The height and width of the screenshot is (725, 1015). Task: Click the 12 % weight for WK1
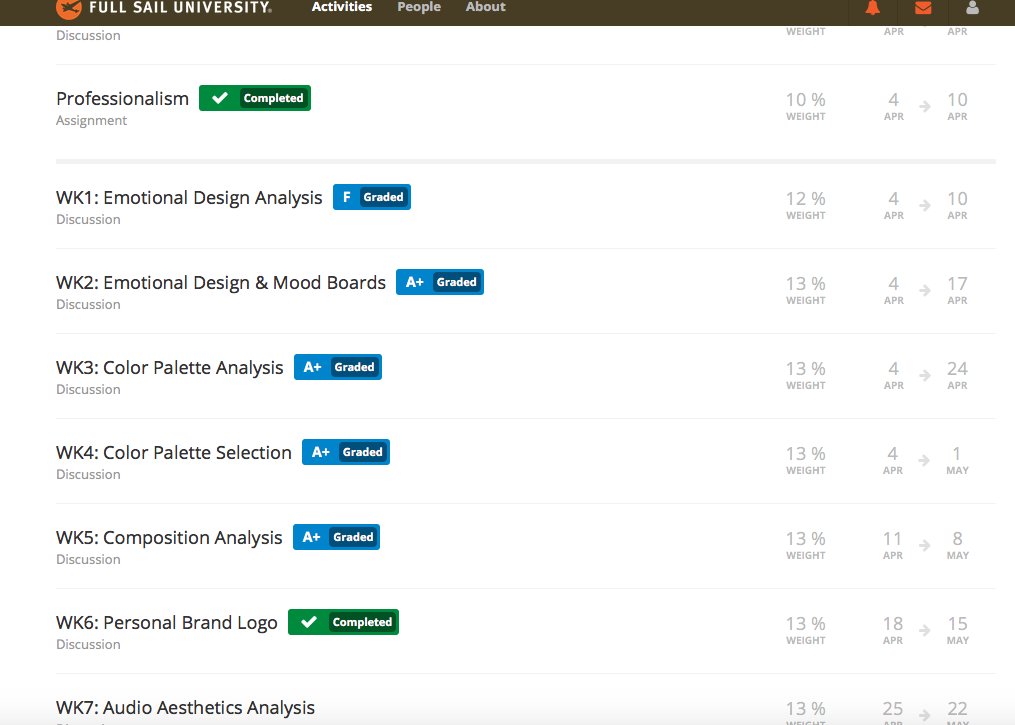pyautogui.click(x=805, y=205)
